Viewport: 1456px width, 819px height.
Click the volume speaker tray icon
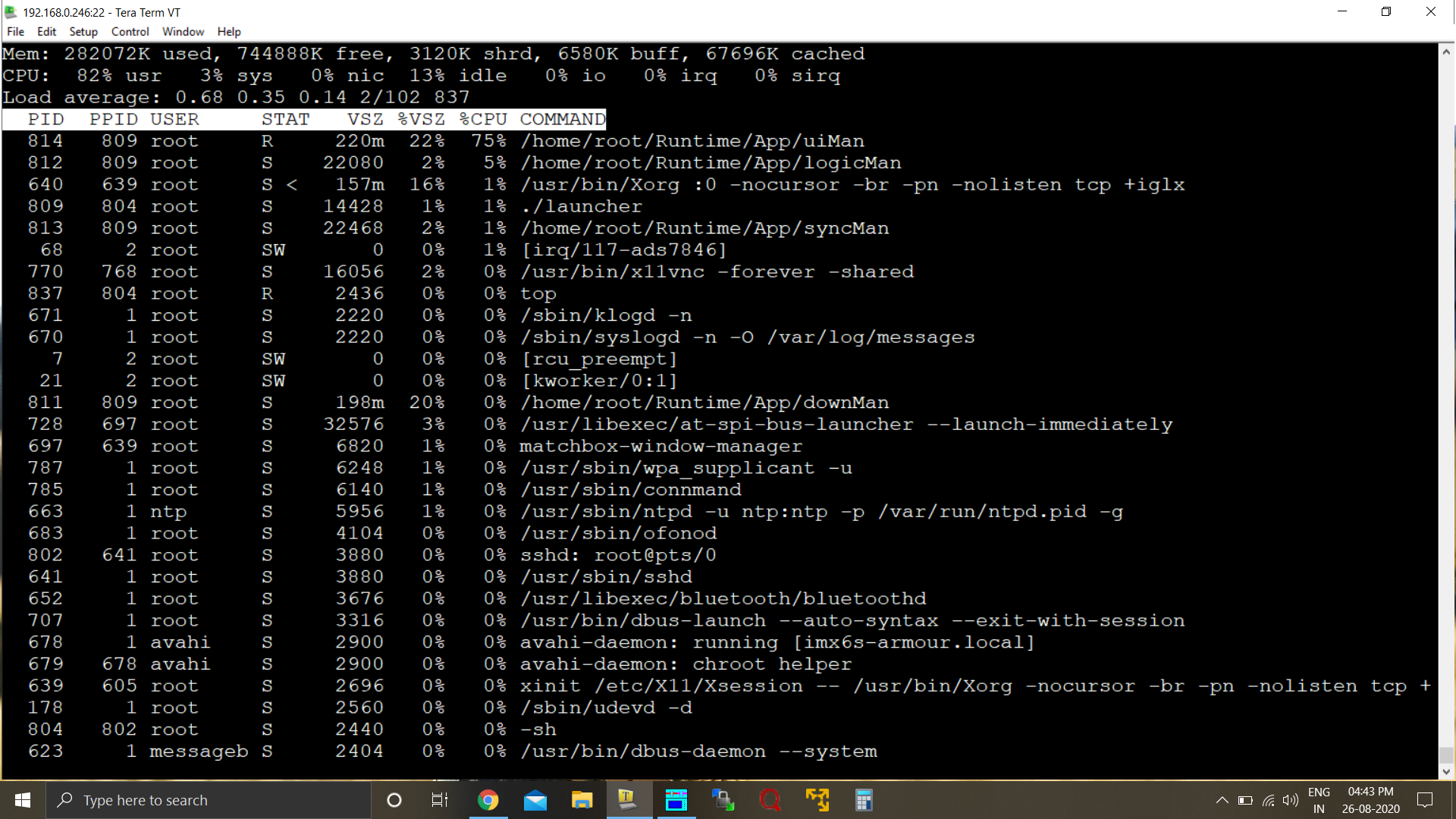pos(1290,800)
